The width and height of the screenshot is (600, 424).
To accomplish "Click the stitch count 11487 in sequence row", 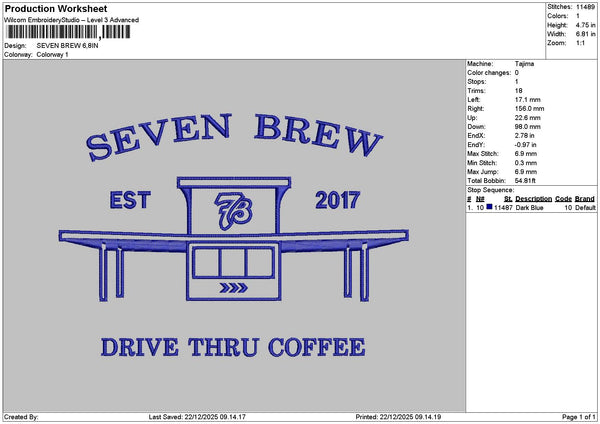I will pos(503,208).
